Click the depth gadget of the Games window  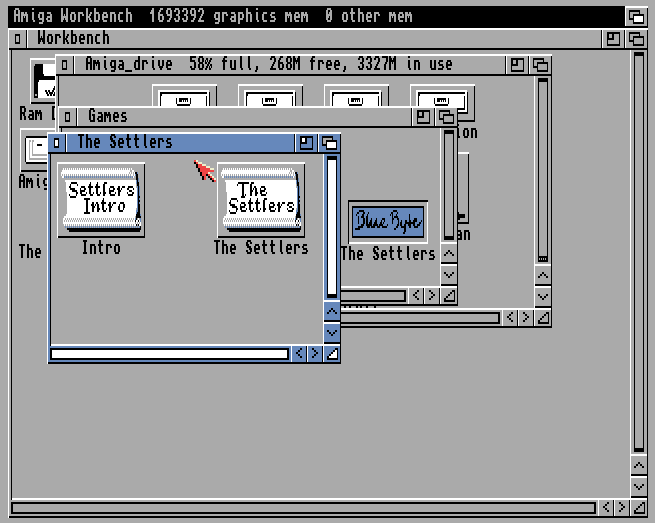pos(446,117)
